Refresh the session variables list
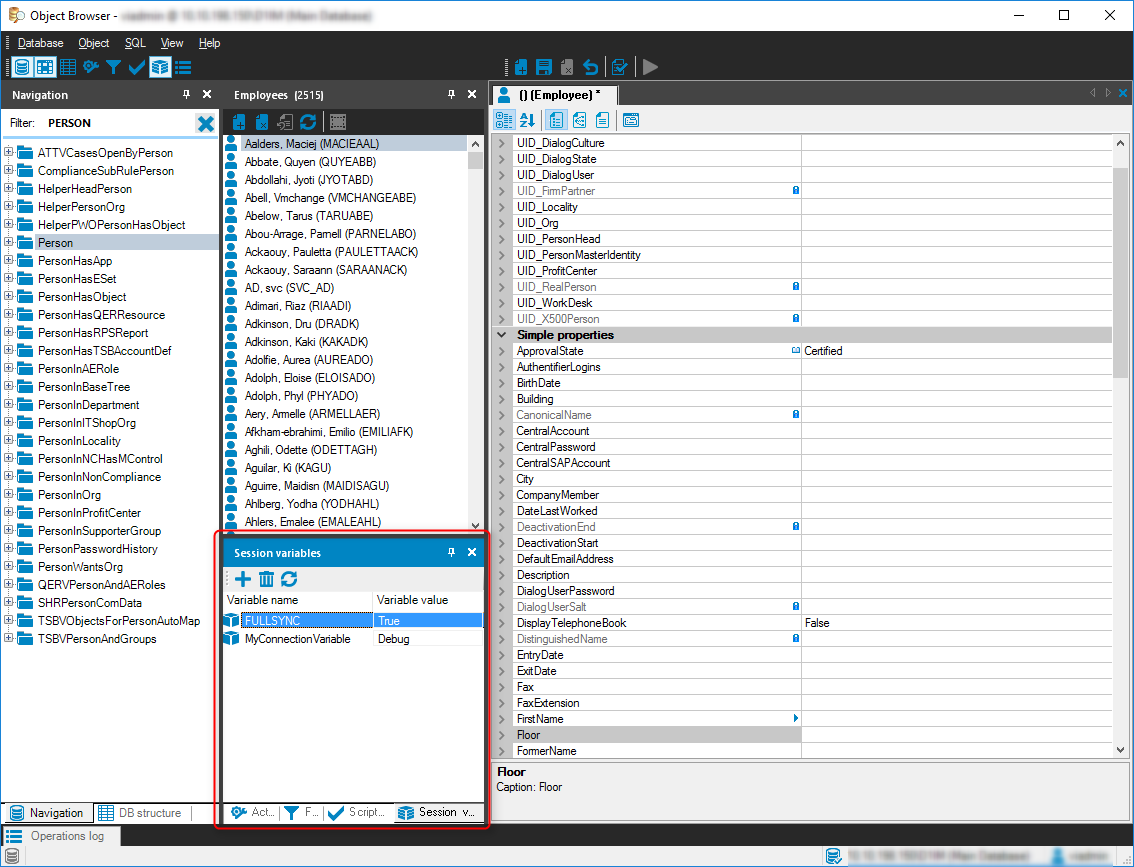 pyautogui.click(x=289, y=578)
